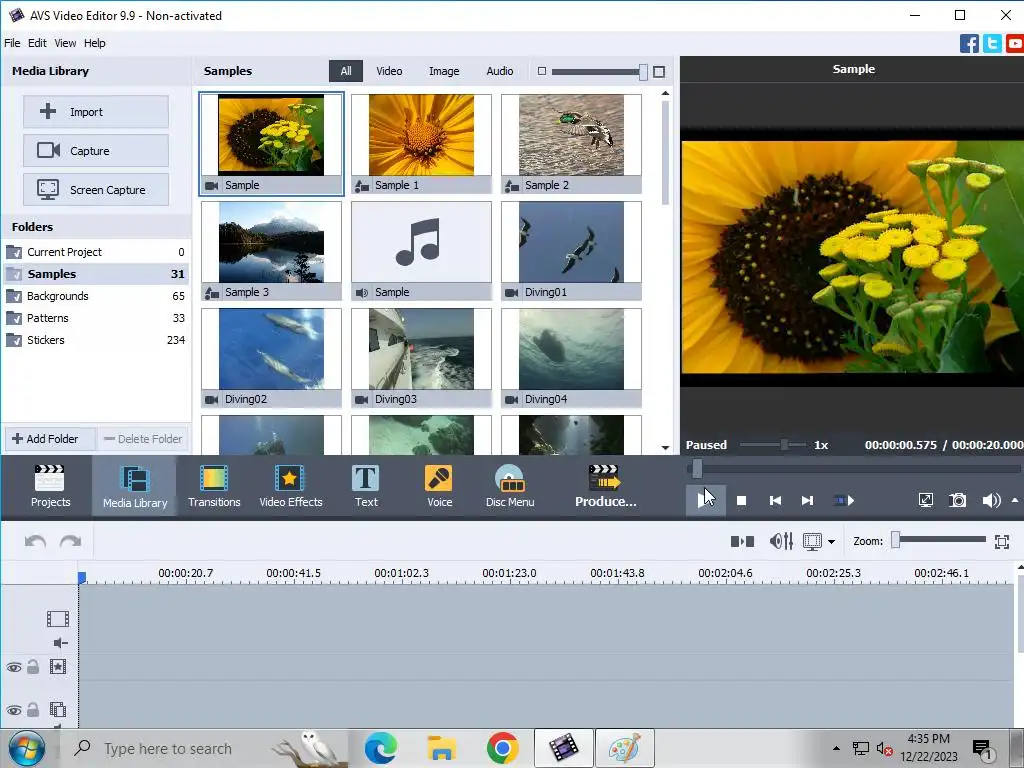Screen dimensions: 1024x768
Task: Open the Help menu
Action: 94,43
